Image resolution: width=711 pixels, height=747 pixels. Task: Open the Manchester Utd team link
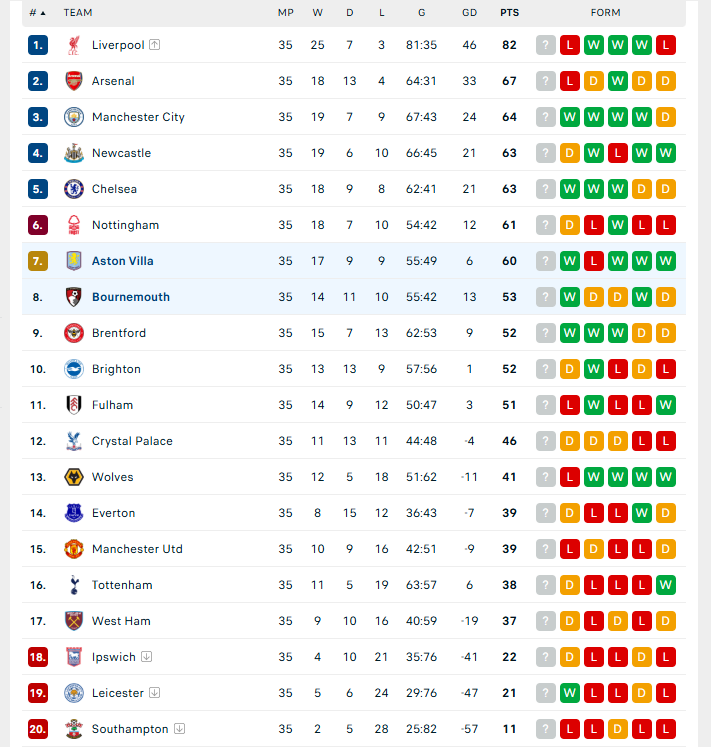tap(137, 549)
